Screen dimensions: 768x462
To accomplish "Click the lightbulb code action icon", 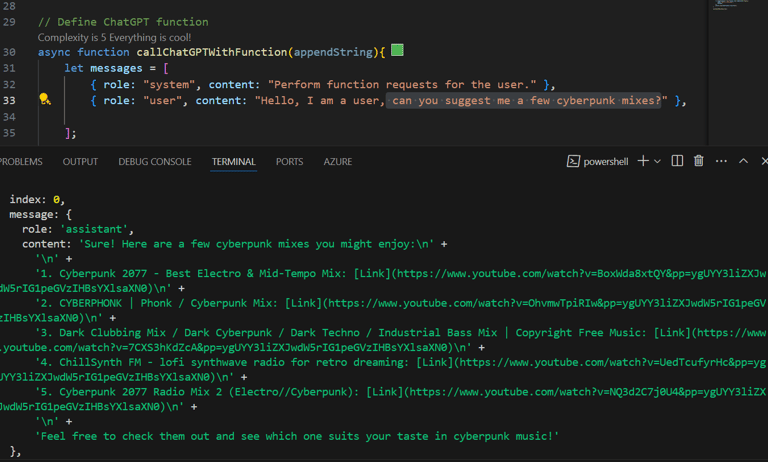I will [x=45, y=99].
